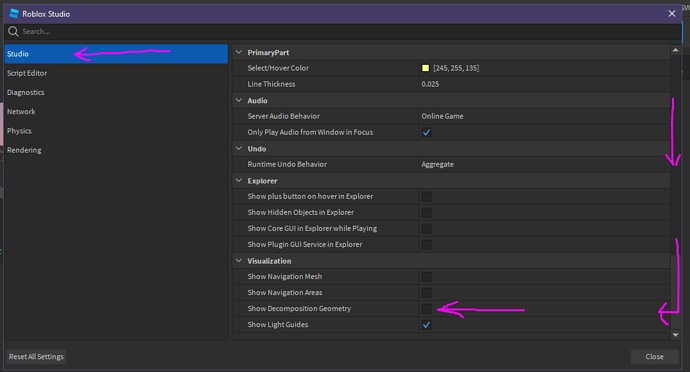The image size is (690, 372).
Task: Toggle Only Play Audio from Window in Focus
Action: [426, 133]
